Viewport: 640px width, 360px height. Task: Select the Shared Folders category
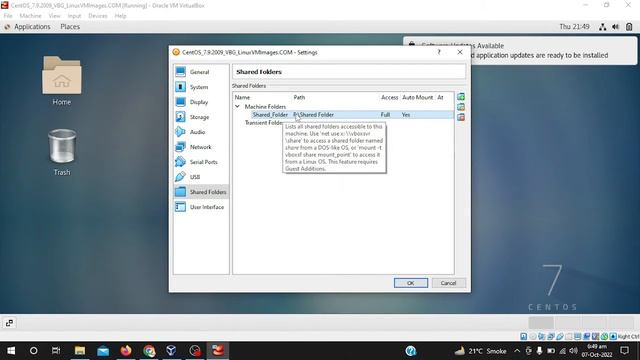click(x=200, y=192)
